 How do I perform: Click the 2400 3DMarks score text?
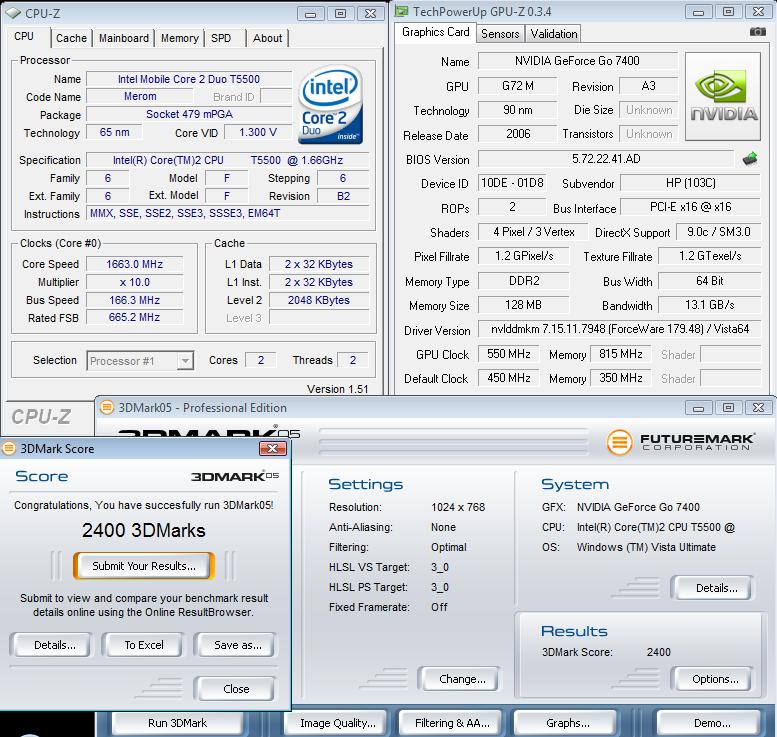pos(144,530)
